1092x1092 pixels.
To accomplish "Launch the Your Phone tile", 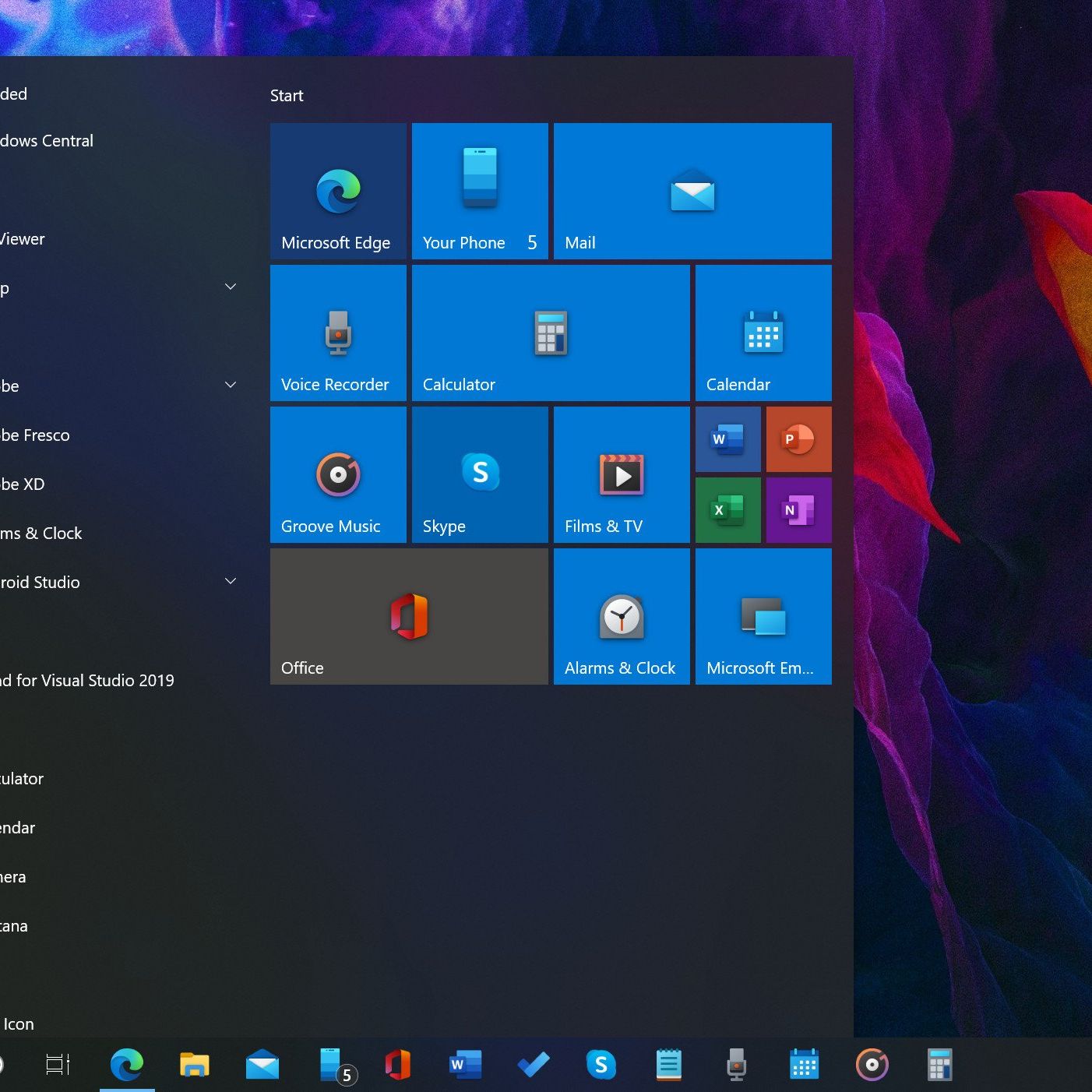I will [x=480, y=191].
